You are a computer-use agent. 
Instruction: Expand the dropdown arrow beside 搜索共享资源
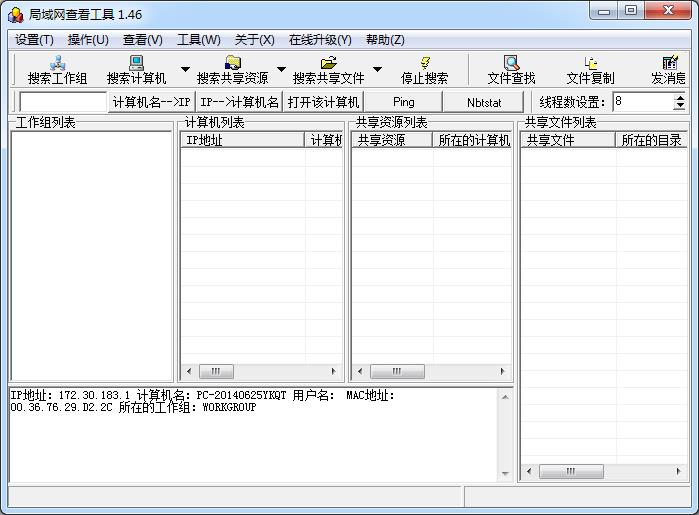click(x=281, y=69)
